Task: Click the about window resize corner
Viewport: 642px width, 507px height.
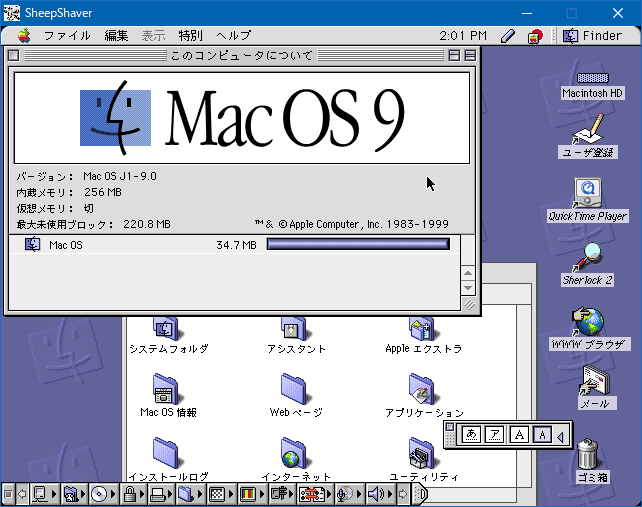Action: (x=469, y=304)
